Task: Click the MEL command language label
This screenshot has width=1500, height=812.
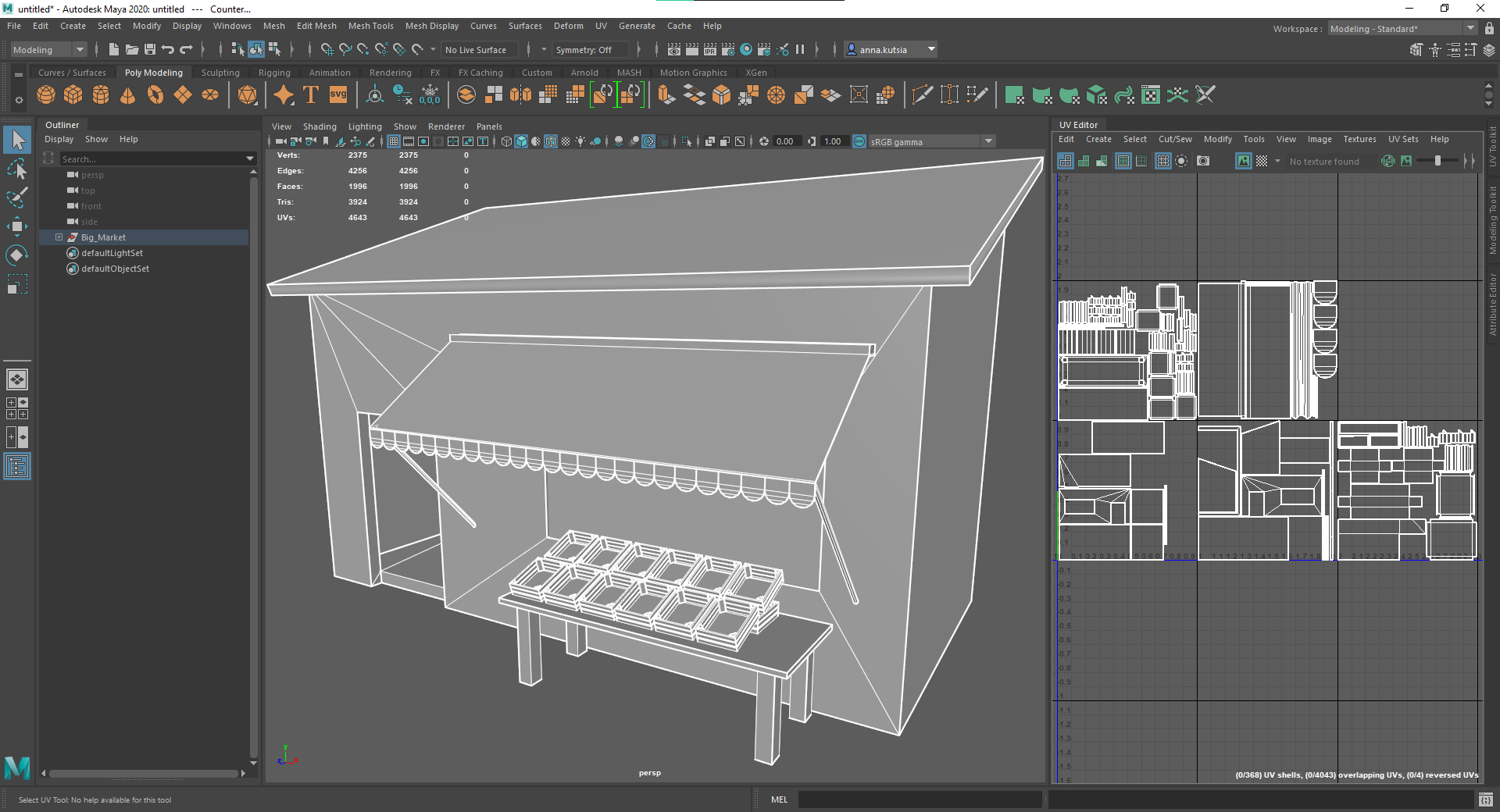Action: (779, 800)
